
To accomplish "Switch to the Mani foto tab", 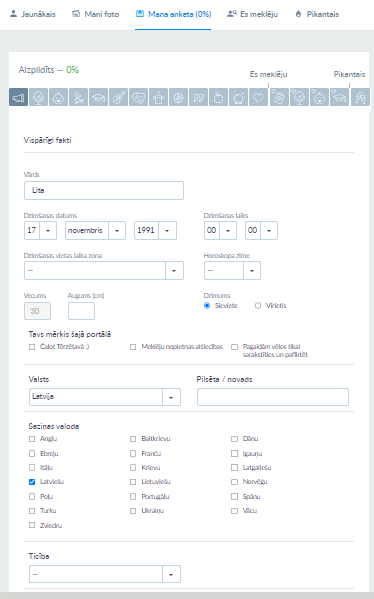I will point(96,14).
